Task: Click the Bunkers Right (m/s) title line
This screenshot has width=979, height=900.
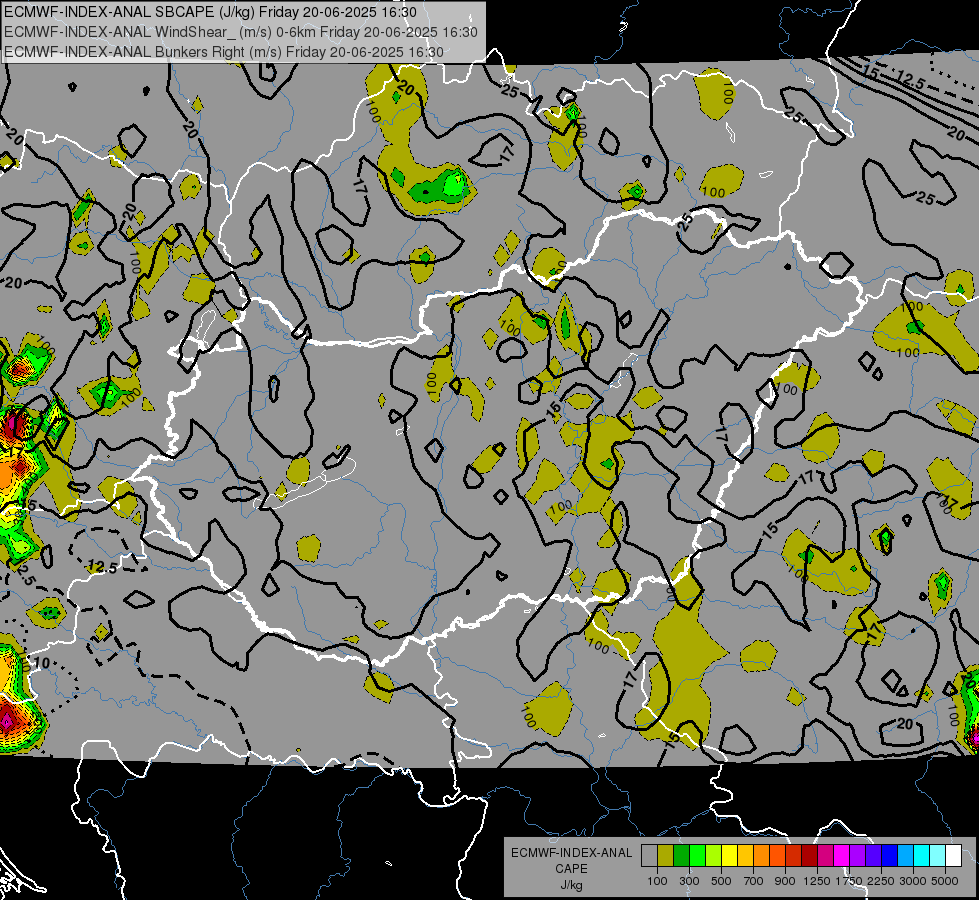Action: point(224,52)
